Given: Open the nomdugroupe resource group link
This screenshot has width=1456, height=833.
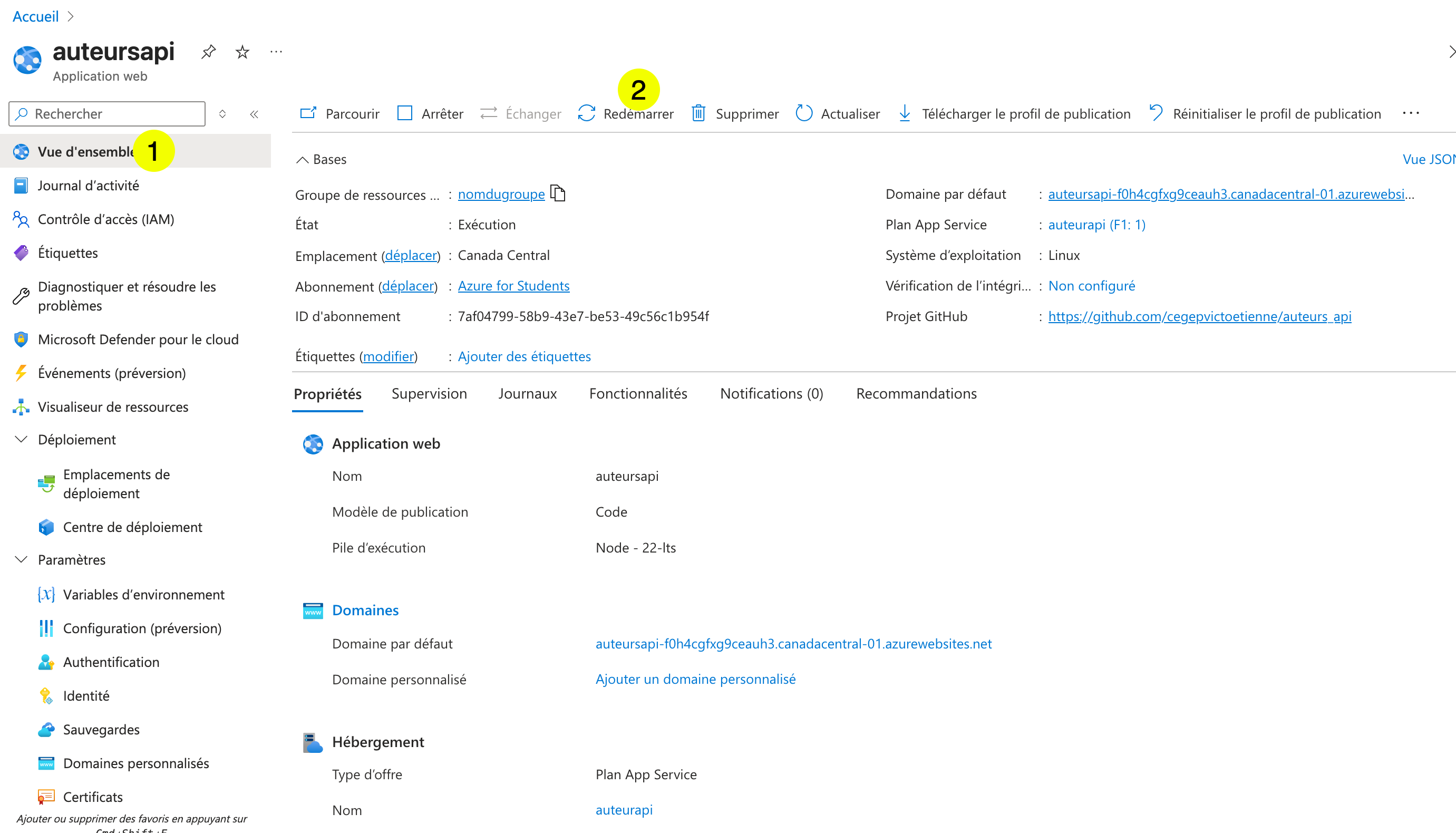Looking at the screenshot, I should [x=501, y=195].
